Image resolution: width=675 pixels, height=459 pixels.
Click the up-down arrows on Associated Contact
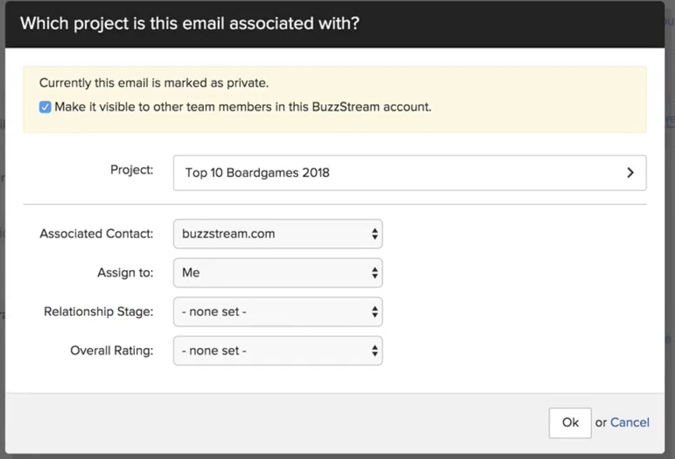(375, 234)
